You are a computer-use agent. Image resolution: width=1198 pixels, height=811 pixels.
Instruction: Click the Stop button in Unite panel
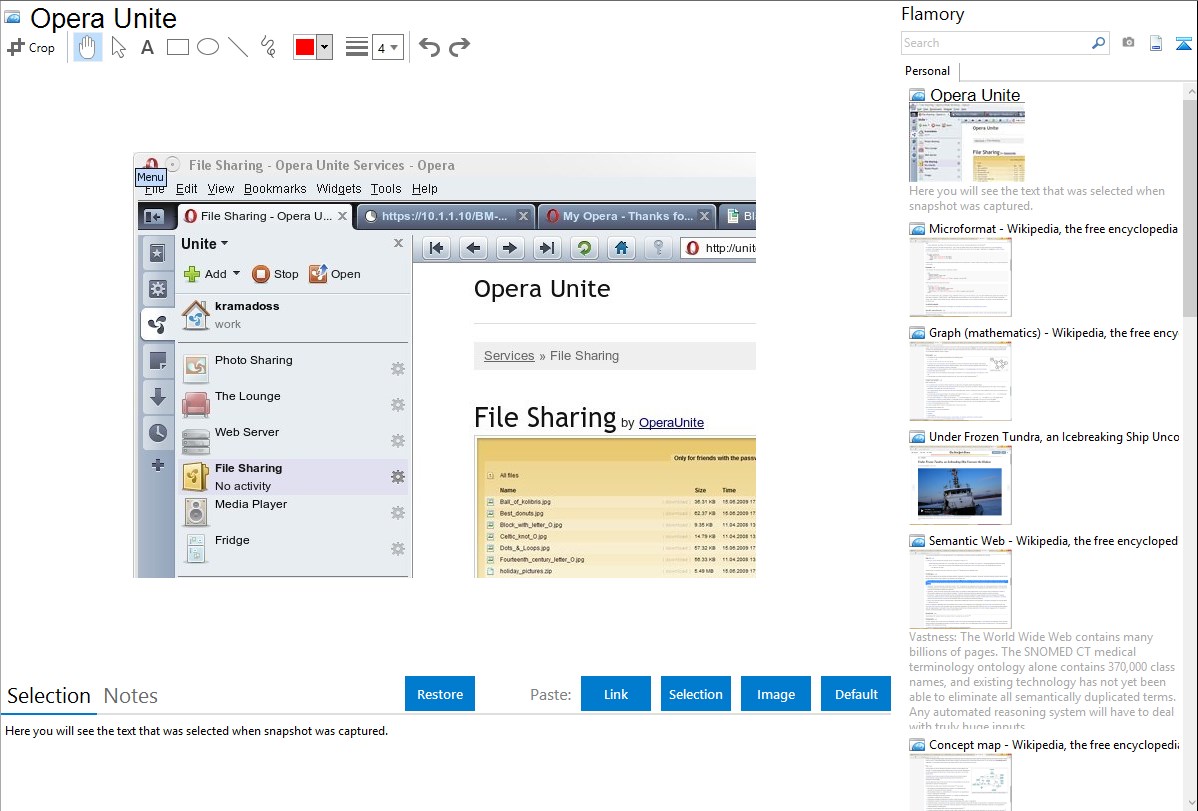point(276,274)
